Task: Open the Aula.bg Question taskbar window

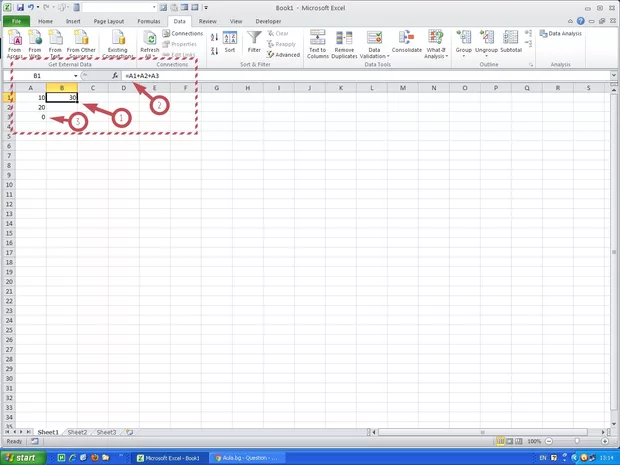Action: [x=246, y=458]
